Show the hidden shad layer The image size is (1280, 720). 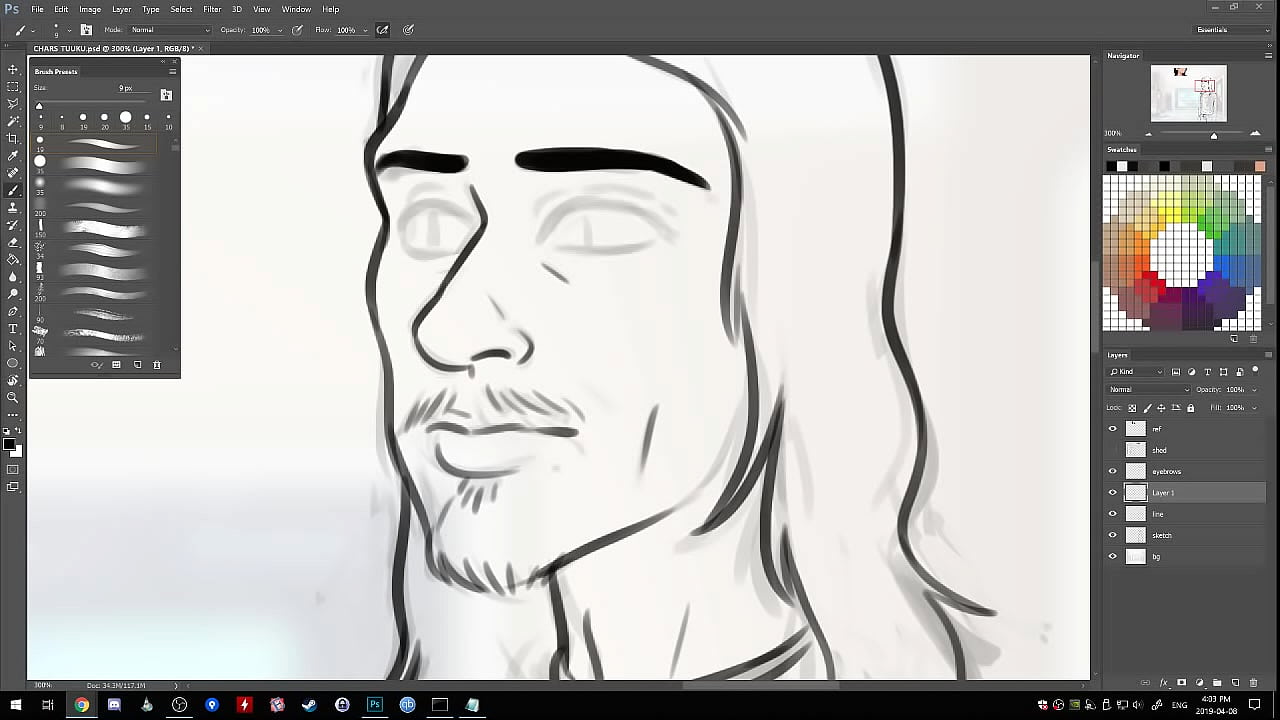pyautogui.click(x=1112, y=451)
